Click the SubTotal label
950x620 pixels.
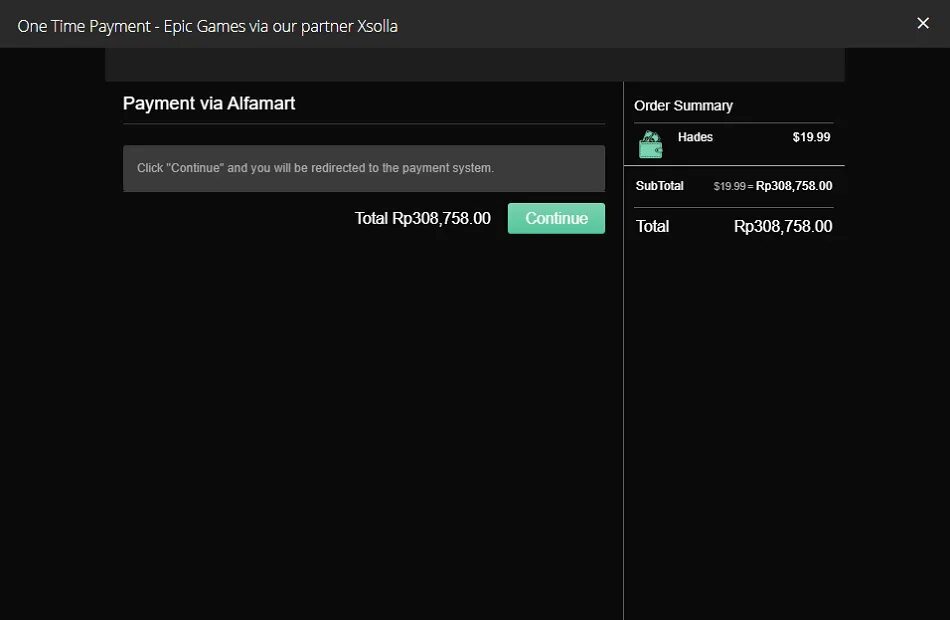tap(659, 186)
